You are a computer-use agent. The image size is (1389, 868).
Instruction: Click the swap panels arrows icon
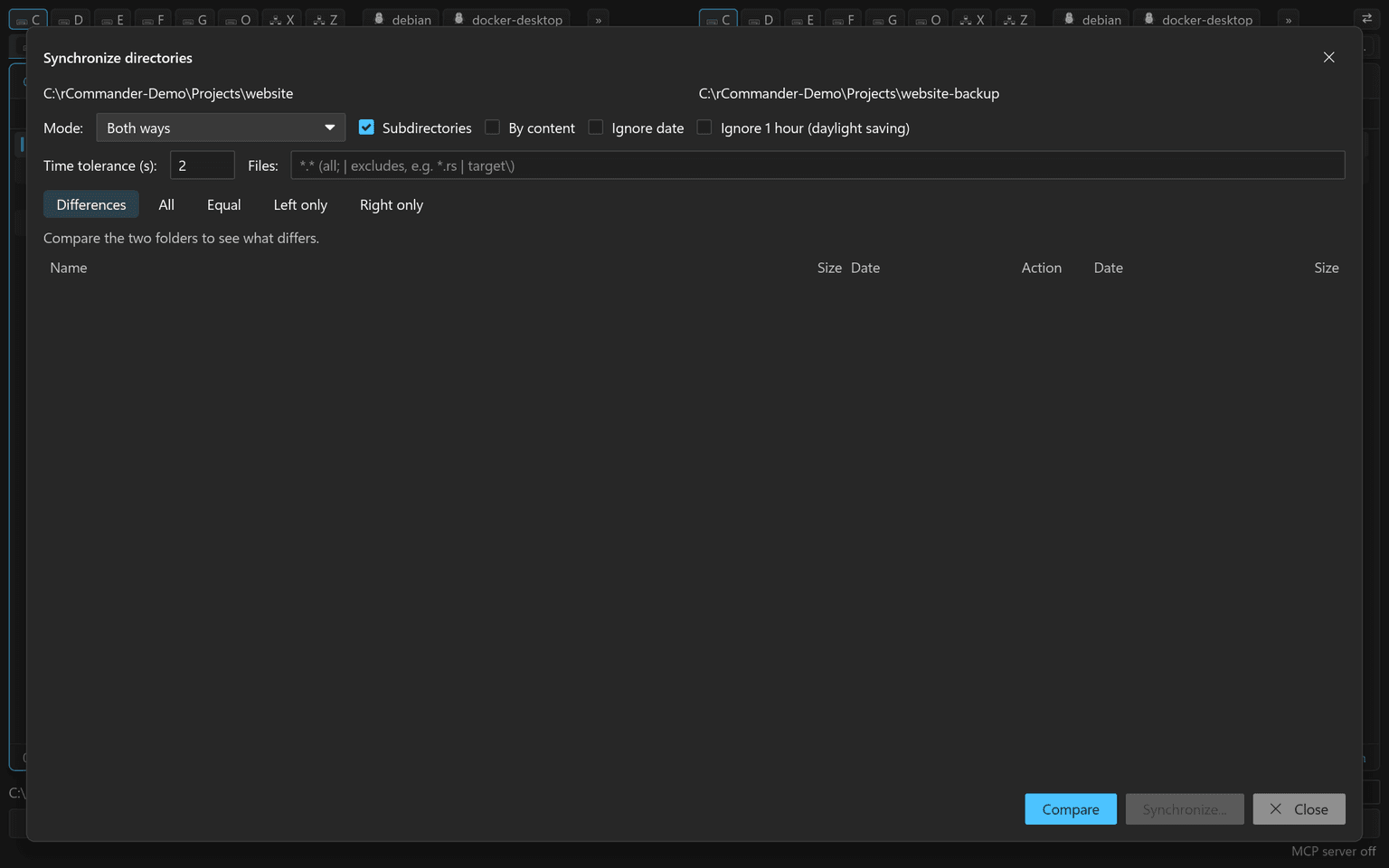pos(1366,18)
